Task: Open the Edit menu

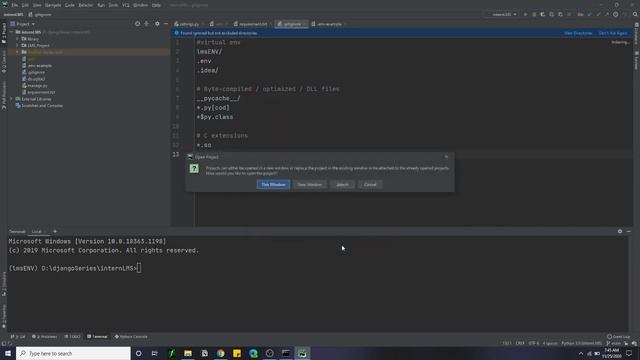Action: coord(25,5)
